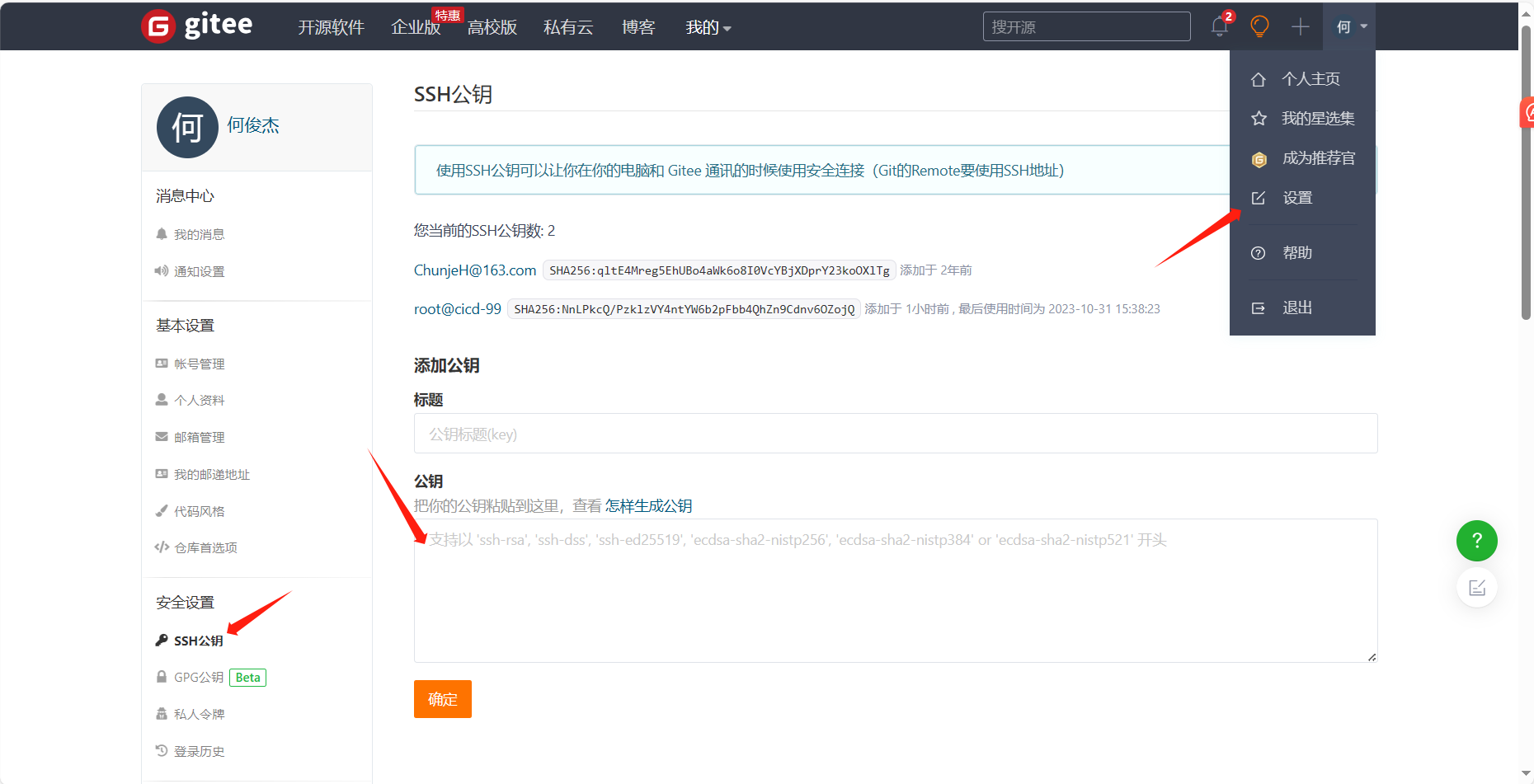Viewport: 1534px width, 784px height.
Task: Open 私有云 in top navigation
Action: pos(568,27)
